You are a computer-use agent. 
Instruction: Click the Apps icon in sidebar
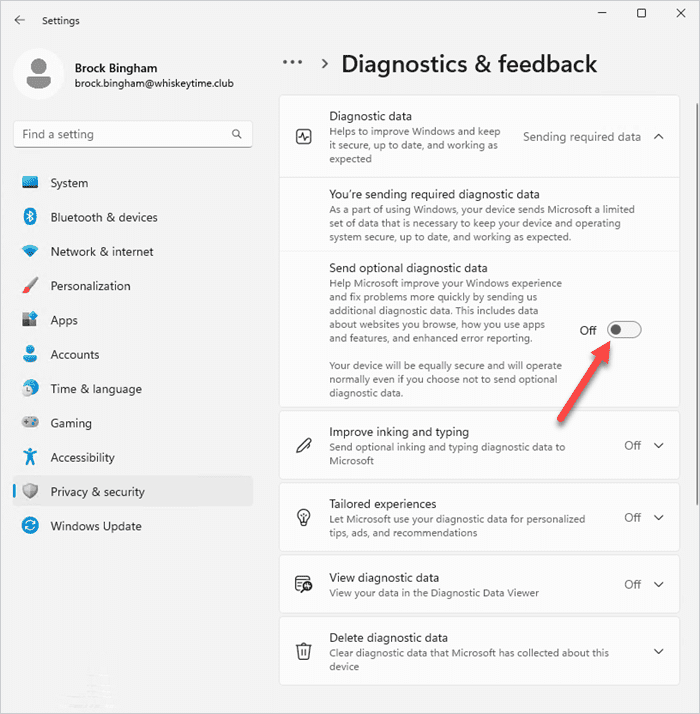[x=30, y=319]
